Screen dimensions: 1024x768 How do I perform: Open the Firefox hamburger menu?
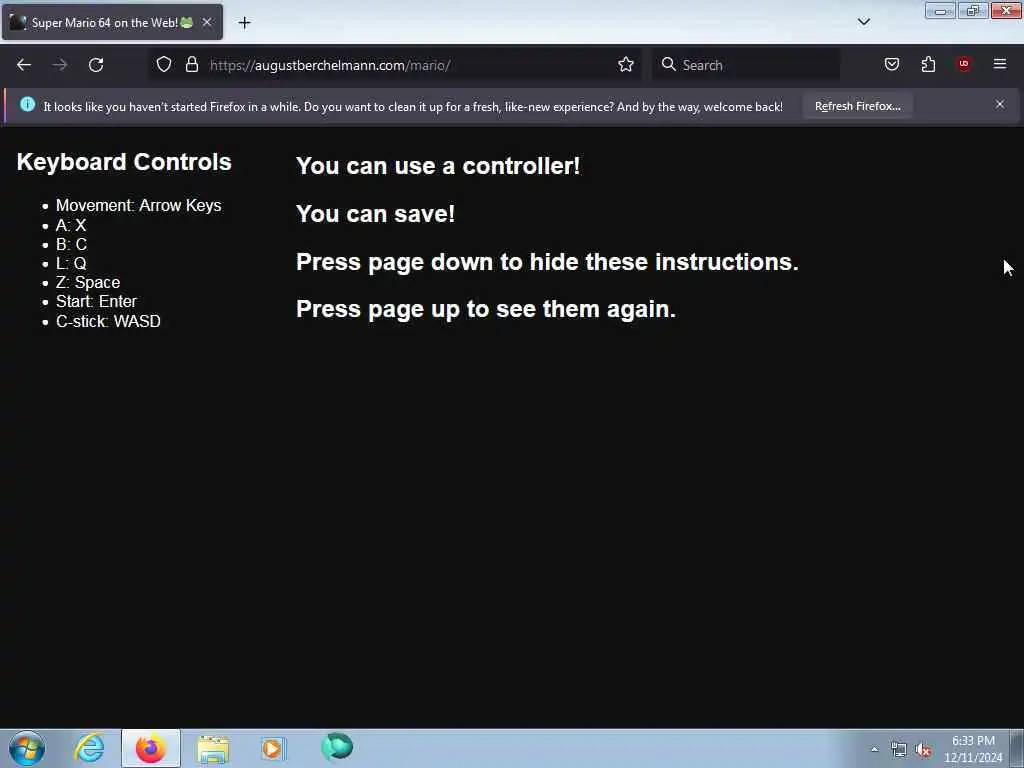click(x=999, y=64)
